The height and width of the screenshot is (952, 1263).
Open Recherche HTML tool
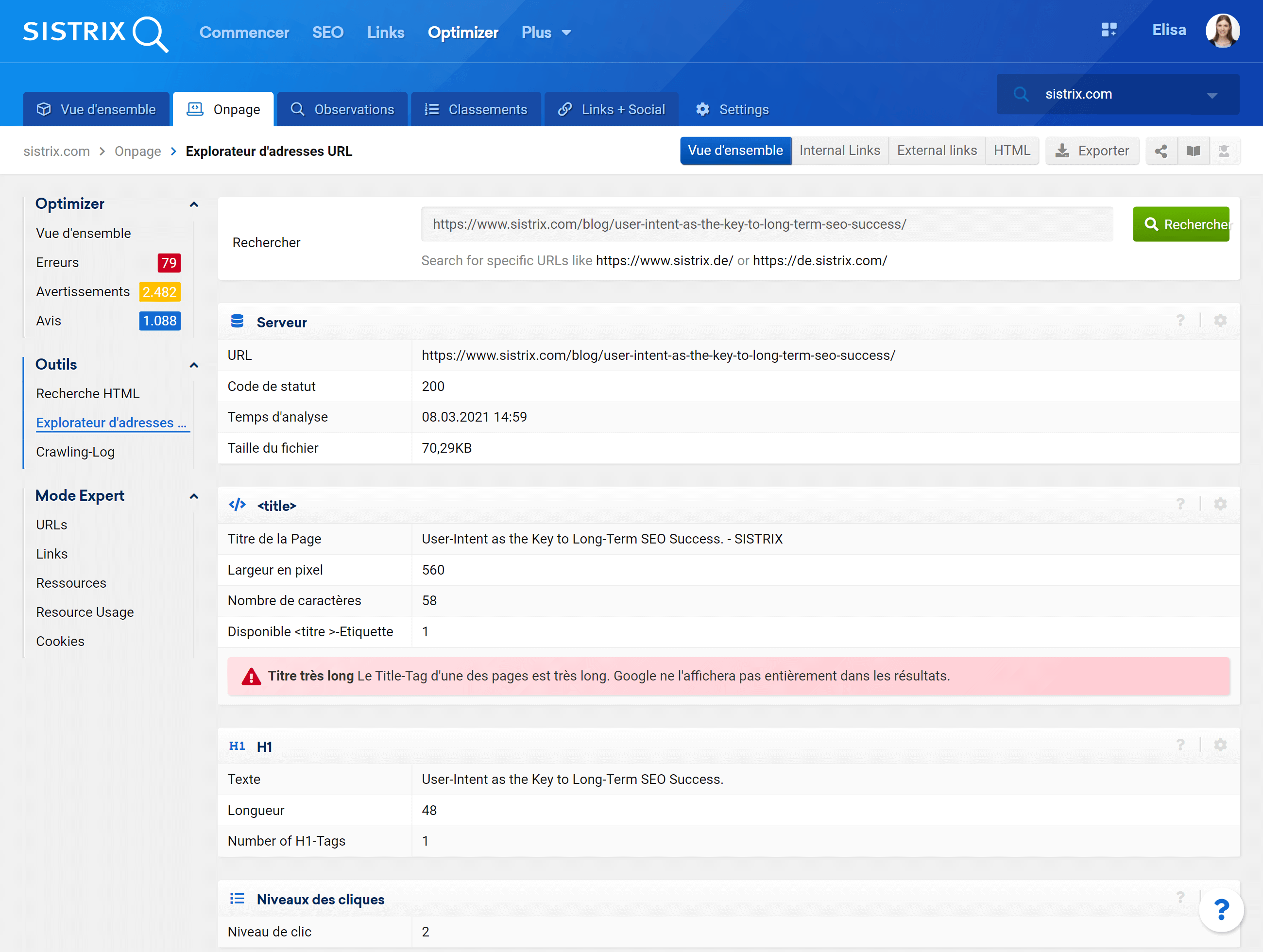(87, 394)
